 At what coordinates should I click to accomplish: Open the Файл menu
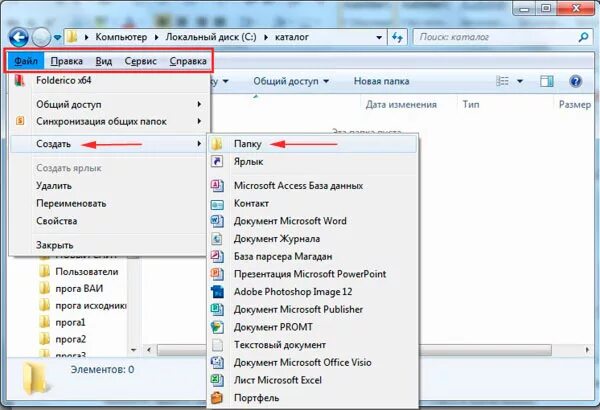26,61
